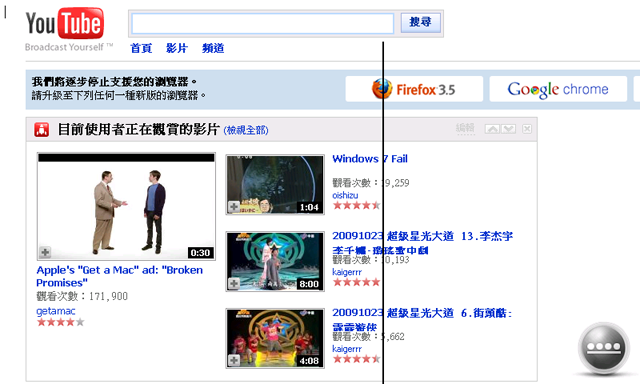Click the Firefox 3.5 upgrade button
This screenshot has height=384, width=640.
coord(414,89)
